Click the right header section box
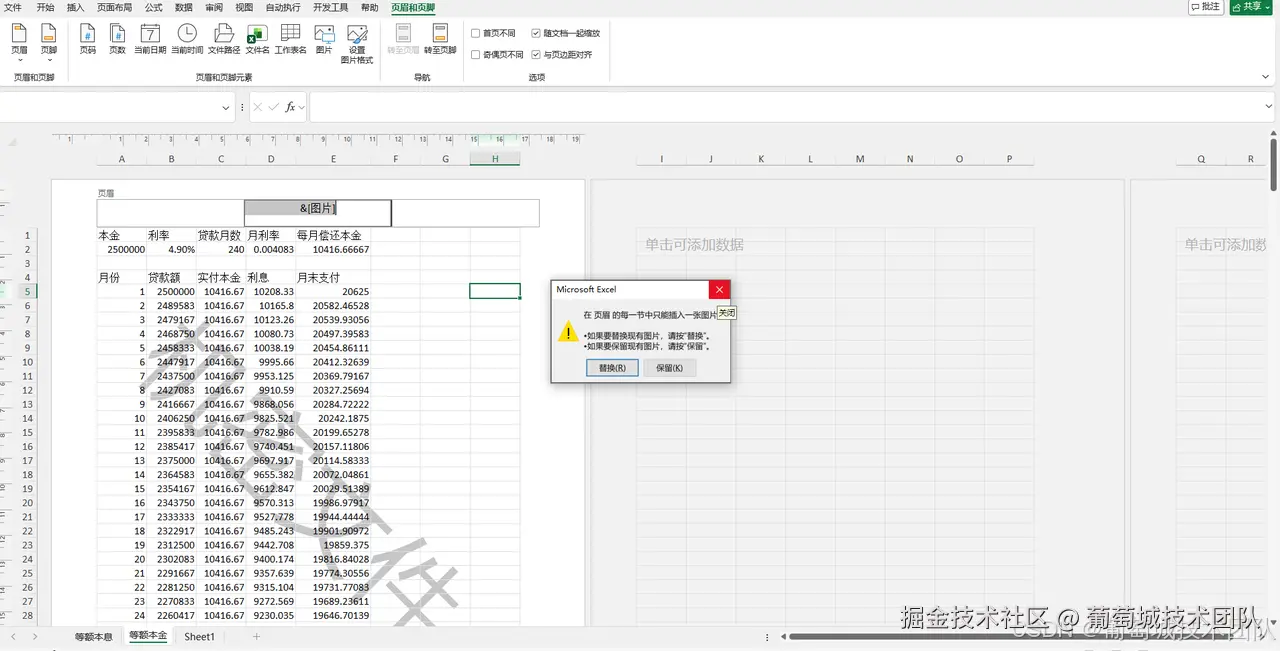This screenshot has height=651, width=1280. 466,213
